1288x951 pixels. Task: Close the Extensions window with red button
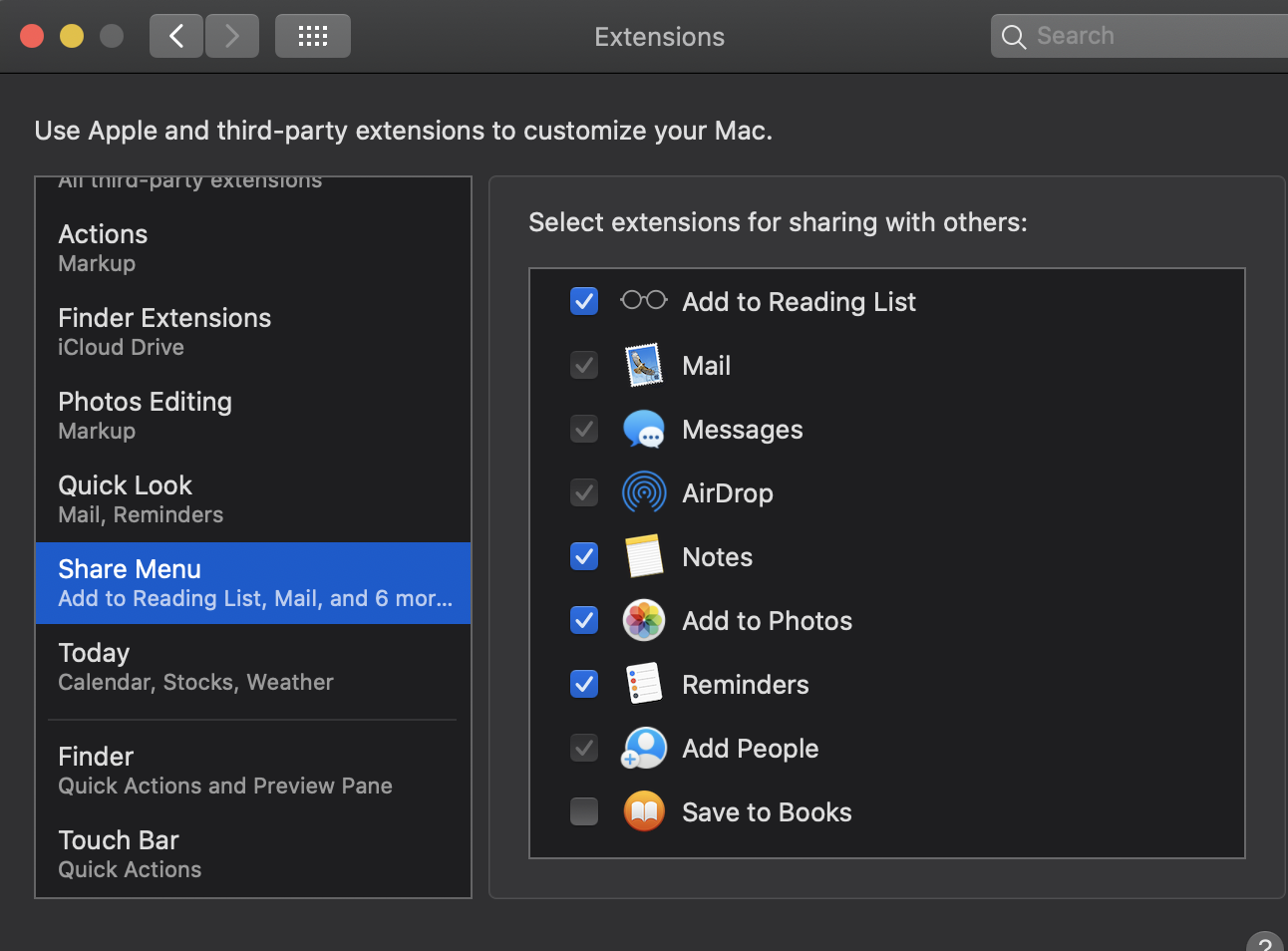[32, 36]
